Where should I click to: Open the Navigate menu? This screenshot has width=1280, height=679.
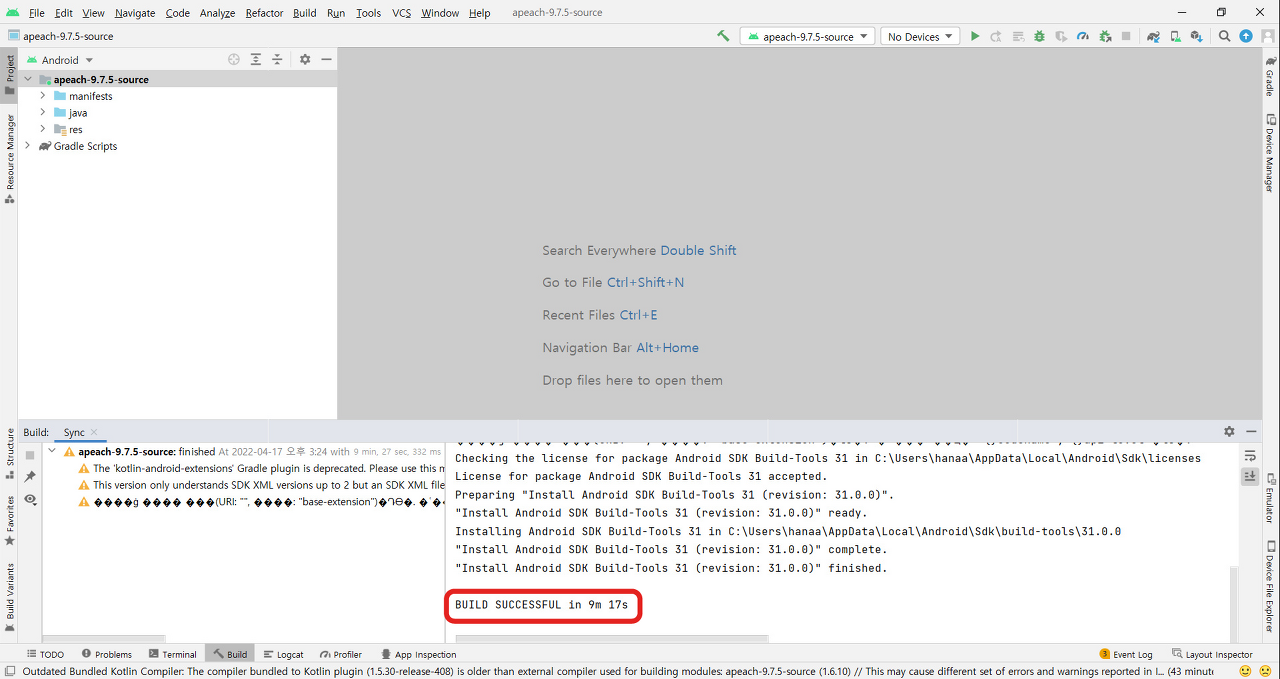coord(135,13)
